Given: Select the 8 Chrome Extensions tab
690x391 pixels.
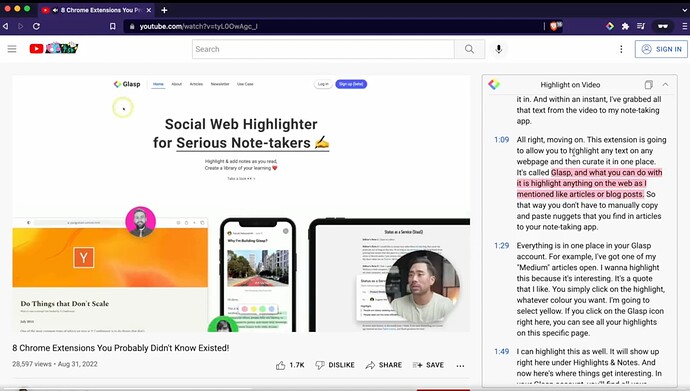Looking at the screenshot, I should click(96, 10).
